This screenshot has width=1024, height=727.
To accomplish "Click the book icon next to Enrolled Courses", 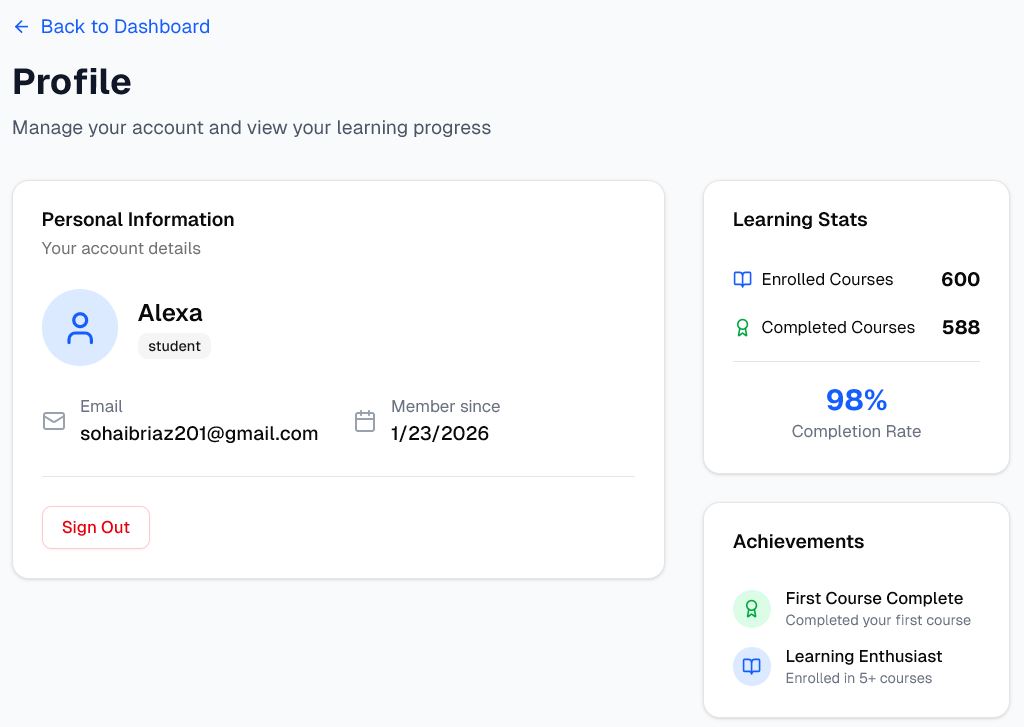I will (742, 280).
